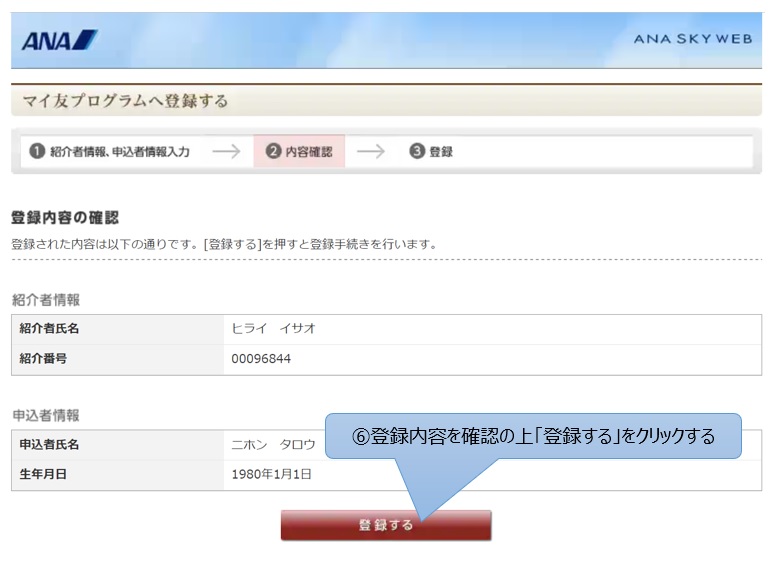Click the 紹介者情報 section title
The image size is (780, 562).
46,299
